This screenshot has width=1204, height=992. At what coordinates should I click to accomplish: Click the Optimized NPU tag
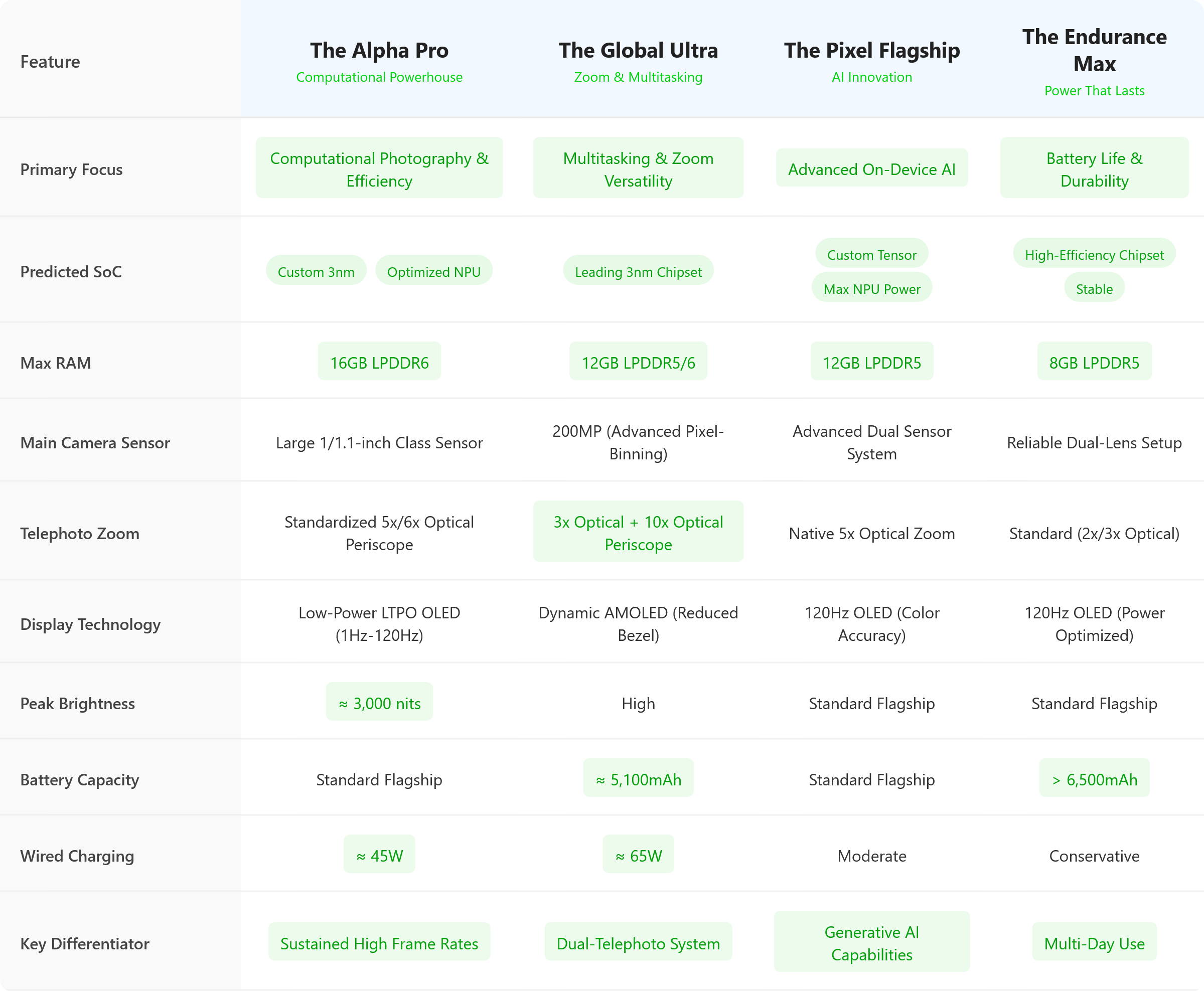click(x=433, y=271)
